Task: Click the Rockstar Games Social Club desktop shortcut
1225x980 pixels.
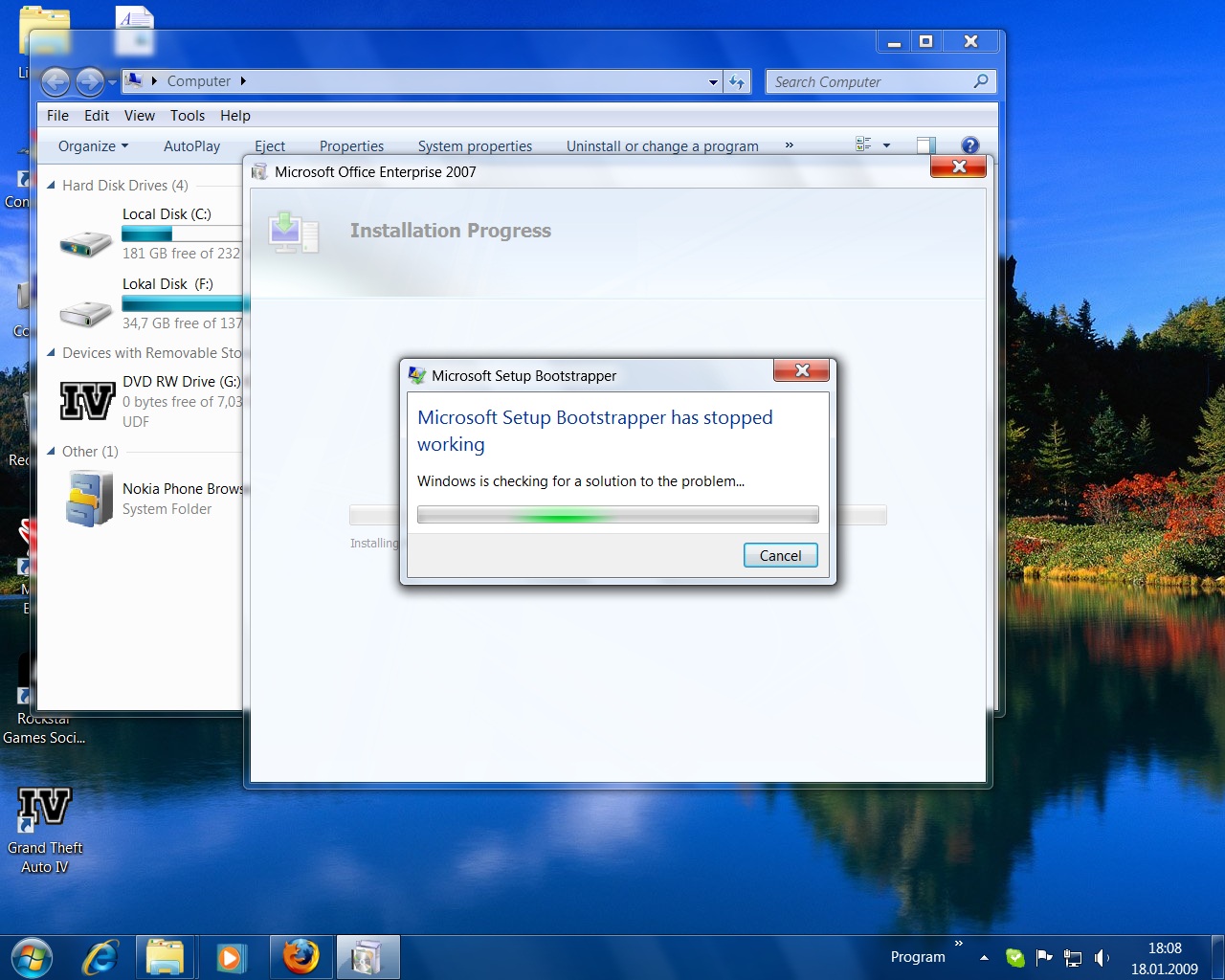Action: 44,699
